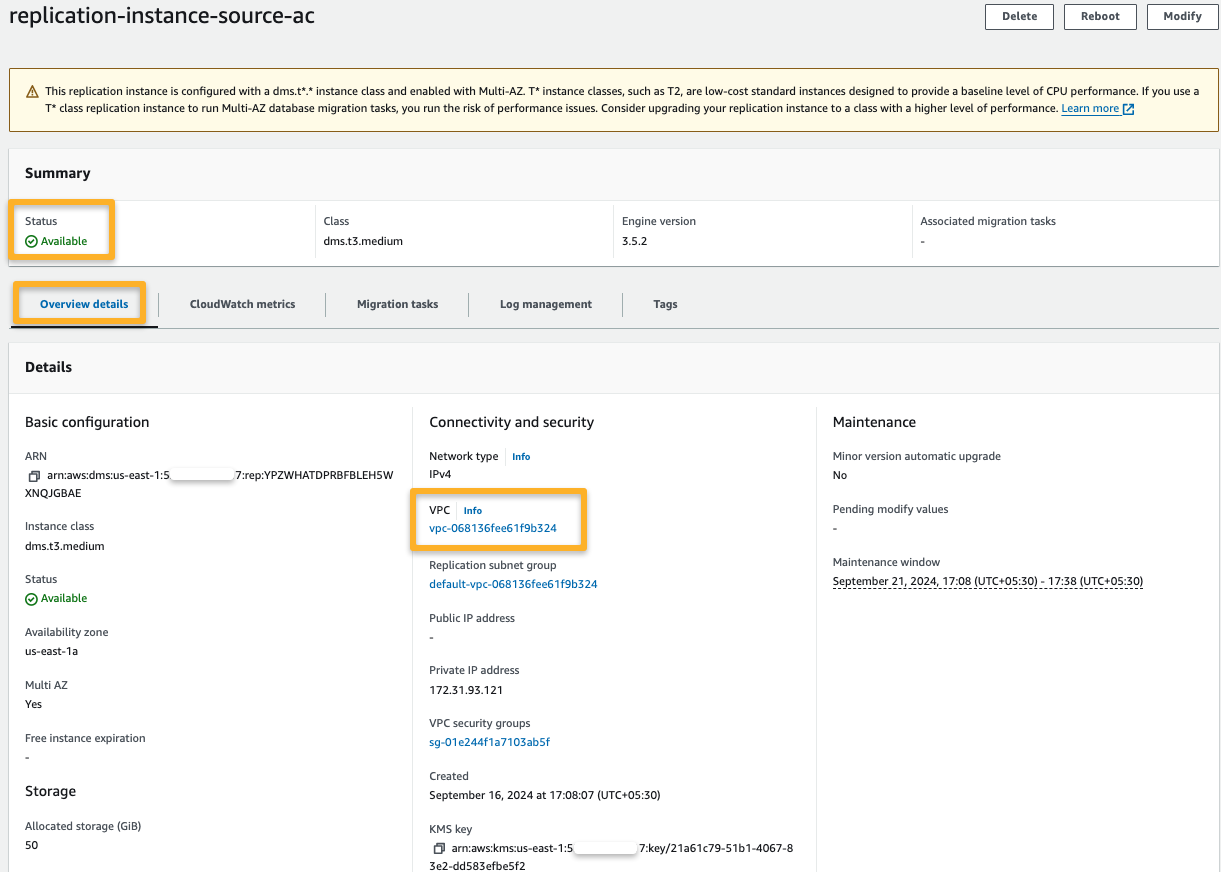Open the Info link next to Network type
The image size is (1221, 872).
coord(520,456)
